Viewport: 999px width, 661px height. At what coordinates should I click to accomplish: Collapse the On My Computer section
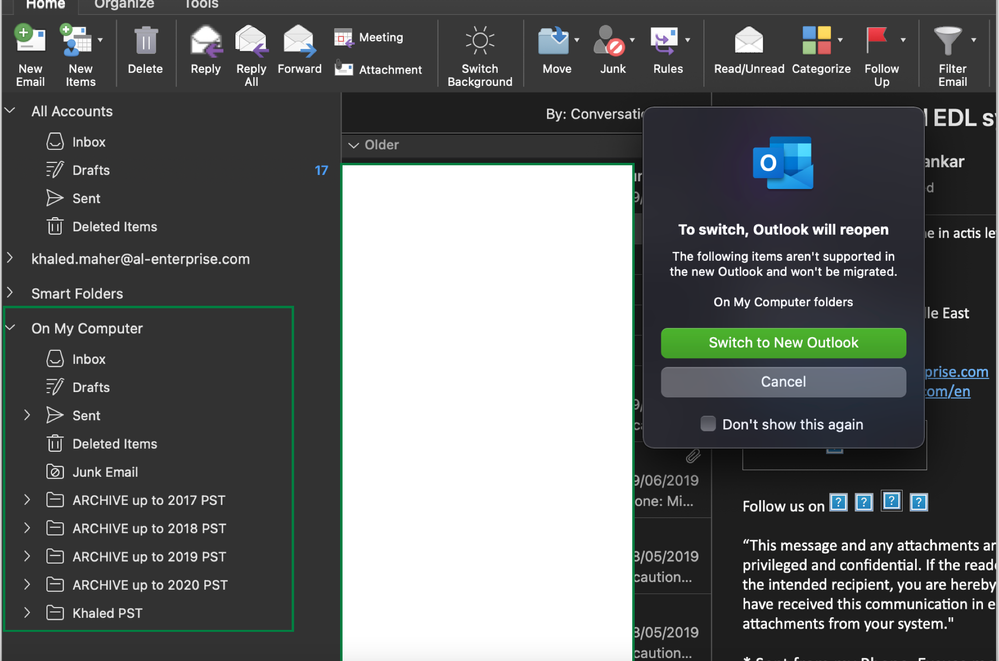tap(10, 328)
